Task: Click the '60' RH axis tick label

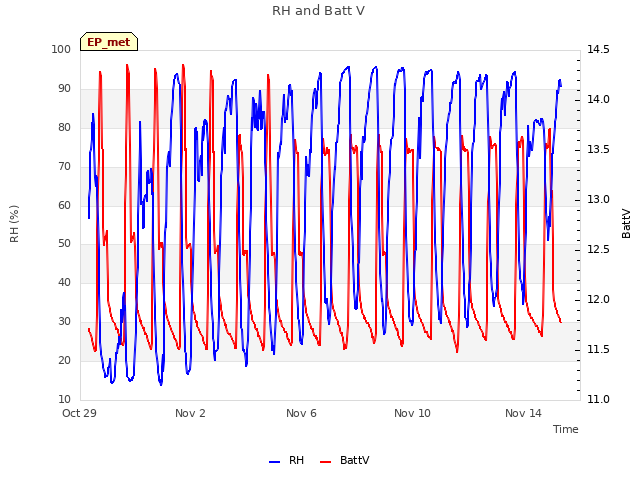Action: [x=64, y=206]
